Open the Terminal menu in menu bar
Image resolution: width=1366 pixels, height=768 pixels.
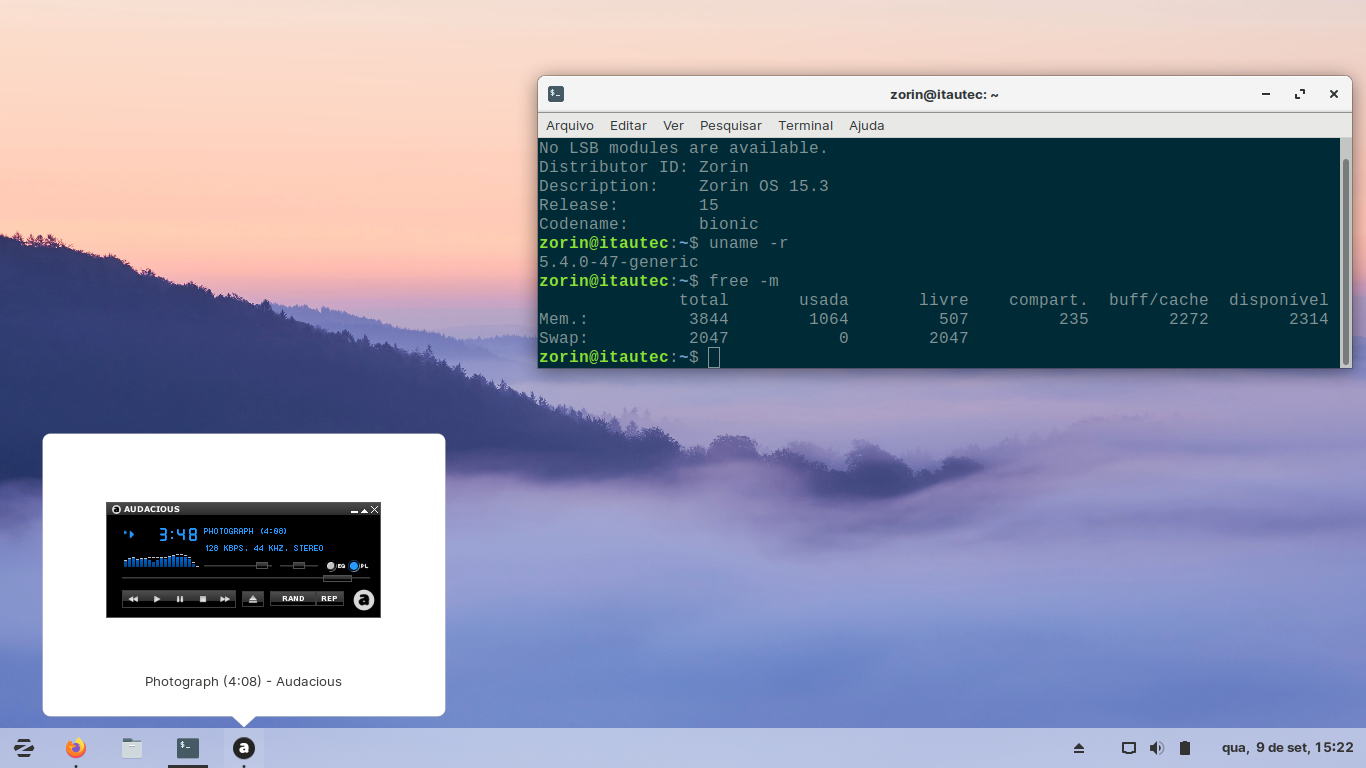[806, 126]
